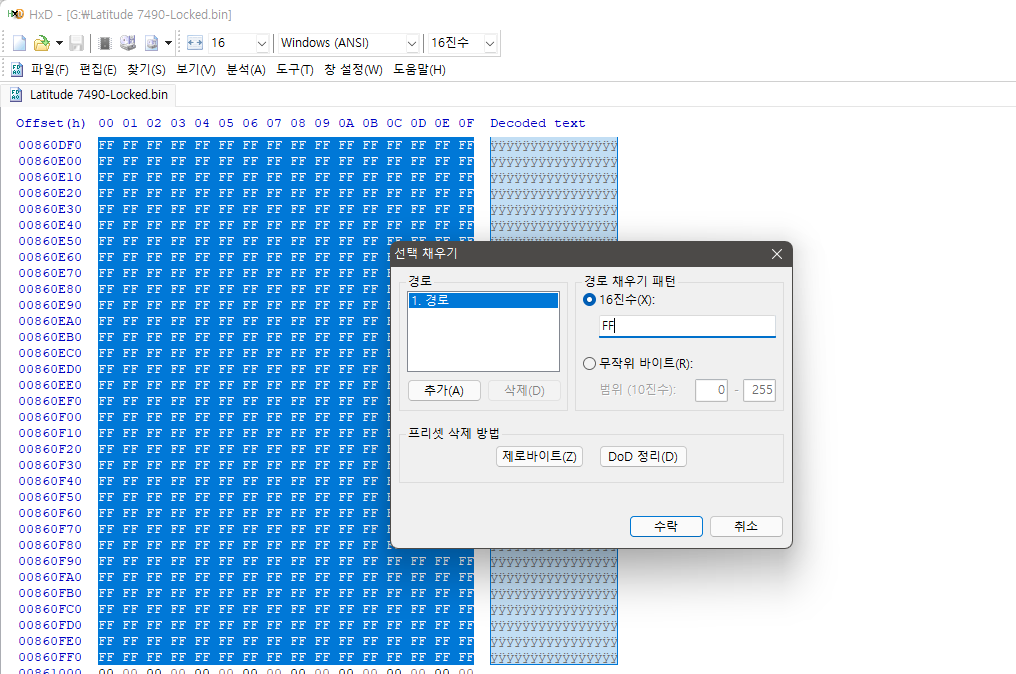Open disk image toolbar icon
The width and height of the screenshot is (1016, 674).
(152, 43)
